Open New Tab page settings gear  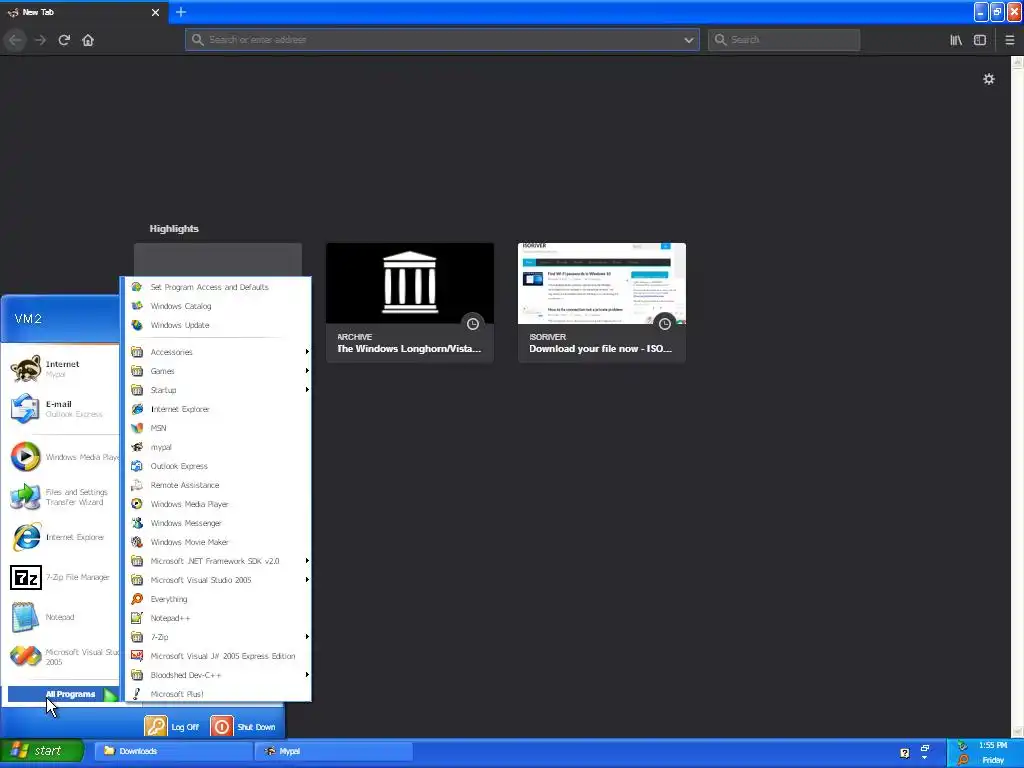[x=989, y=79]
